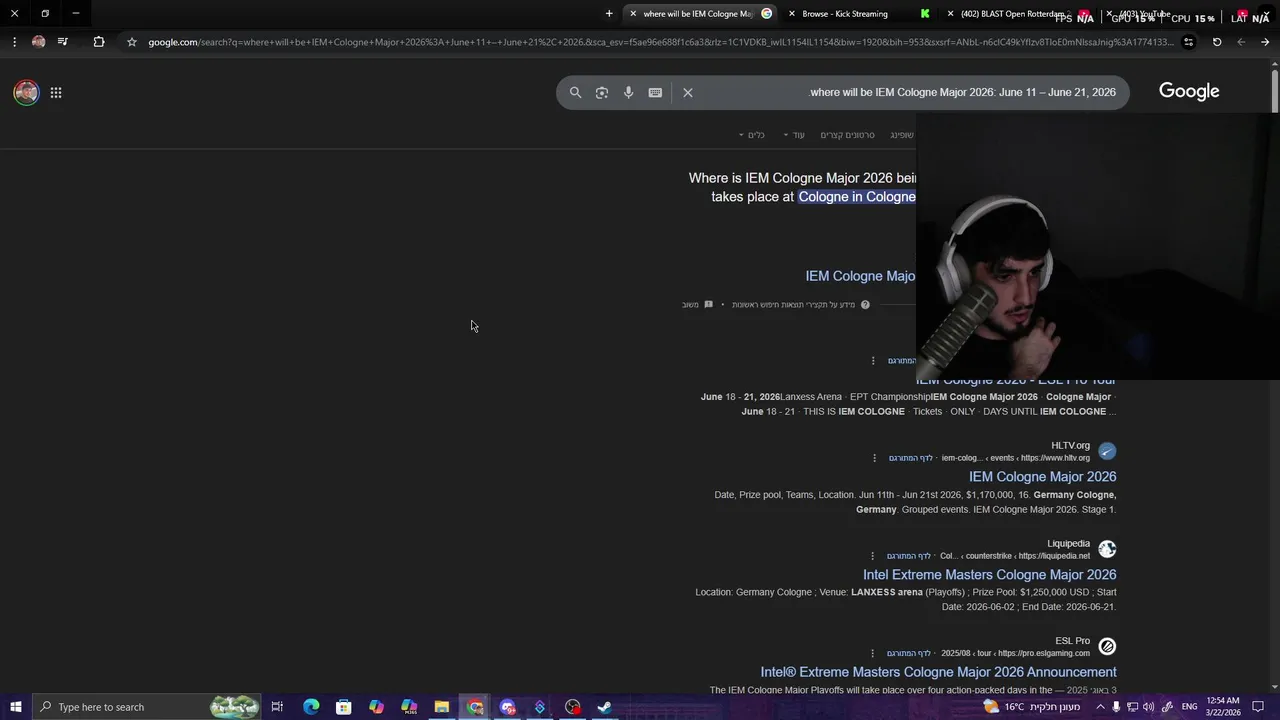Close the IEM Cologne search tab

(x=632, y=14)
